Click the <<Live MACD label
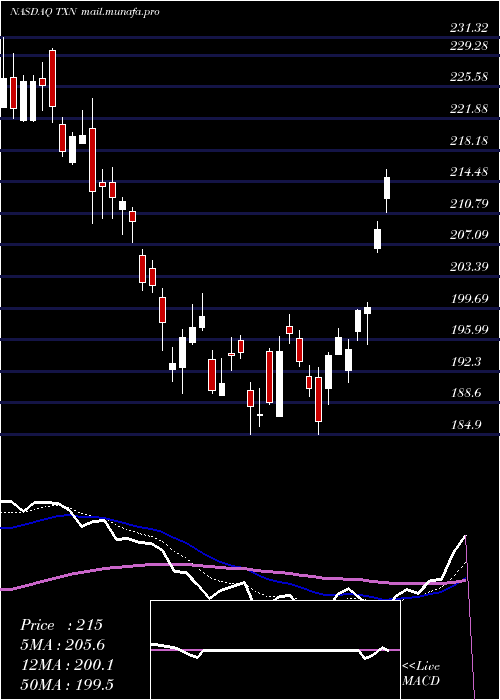The width and height of the screenshot is (500, 700). pyautogui.click(x=421, y=673)
